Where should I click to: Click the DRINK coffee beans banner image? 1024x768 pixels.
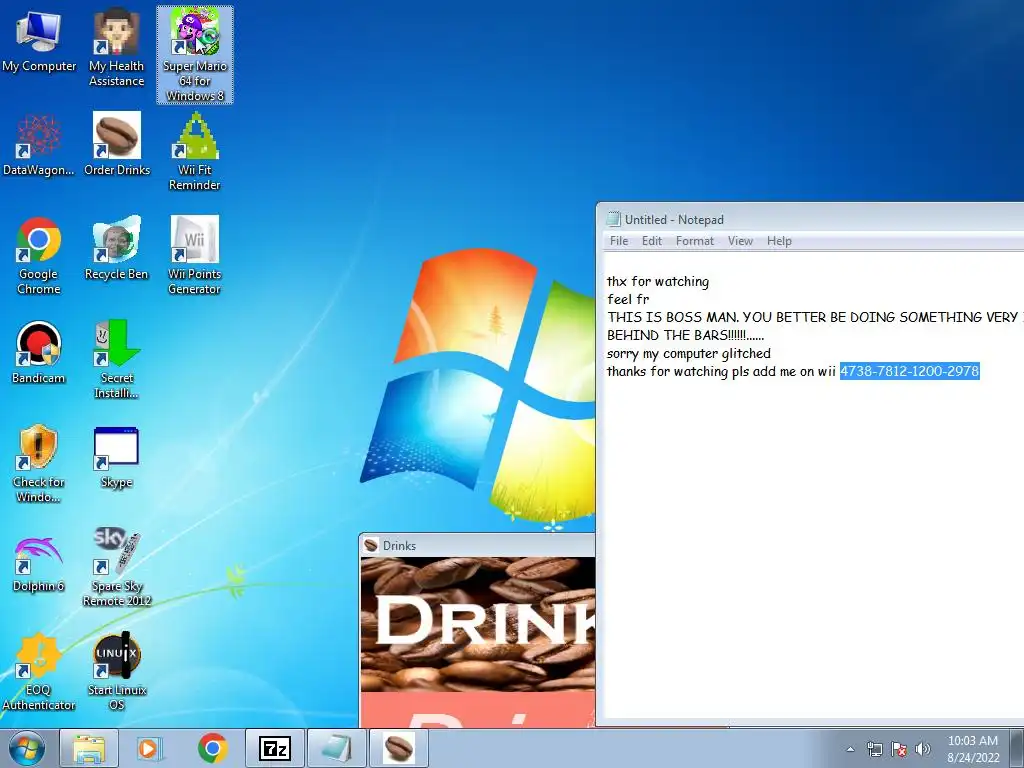(478, 624)
